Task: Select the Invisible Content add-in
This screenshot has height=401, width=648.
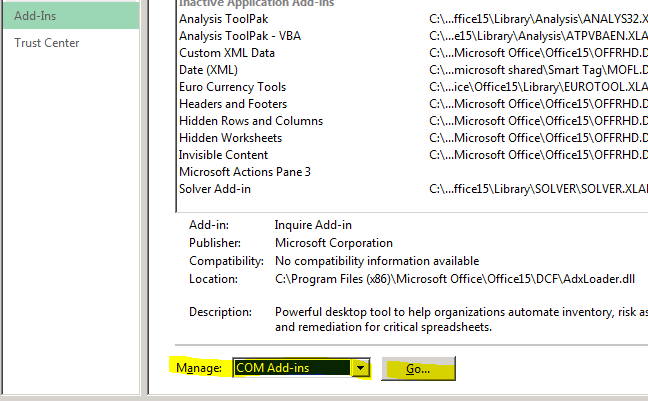Action: click(223, 155)
